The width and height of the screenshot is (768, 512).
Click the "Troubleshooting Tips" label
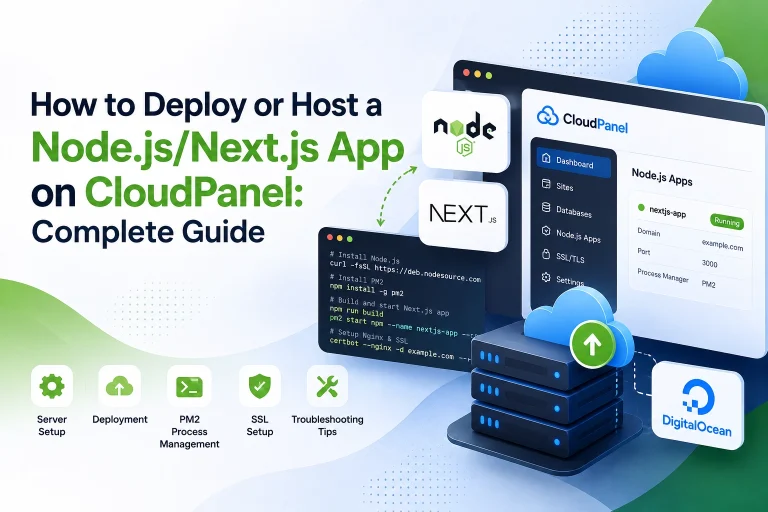[x=327, y=425]
